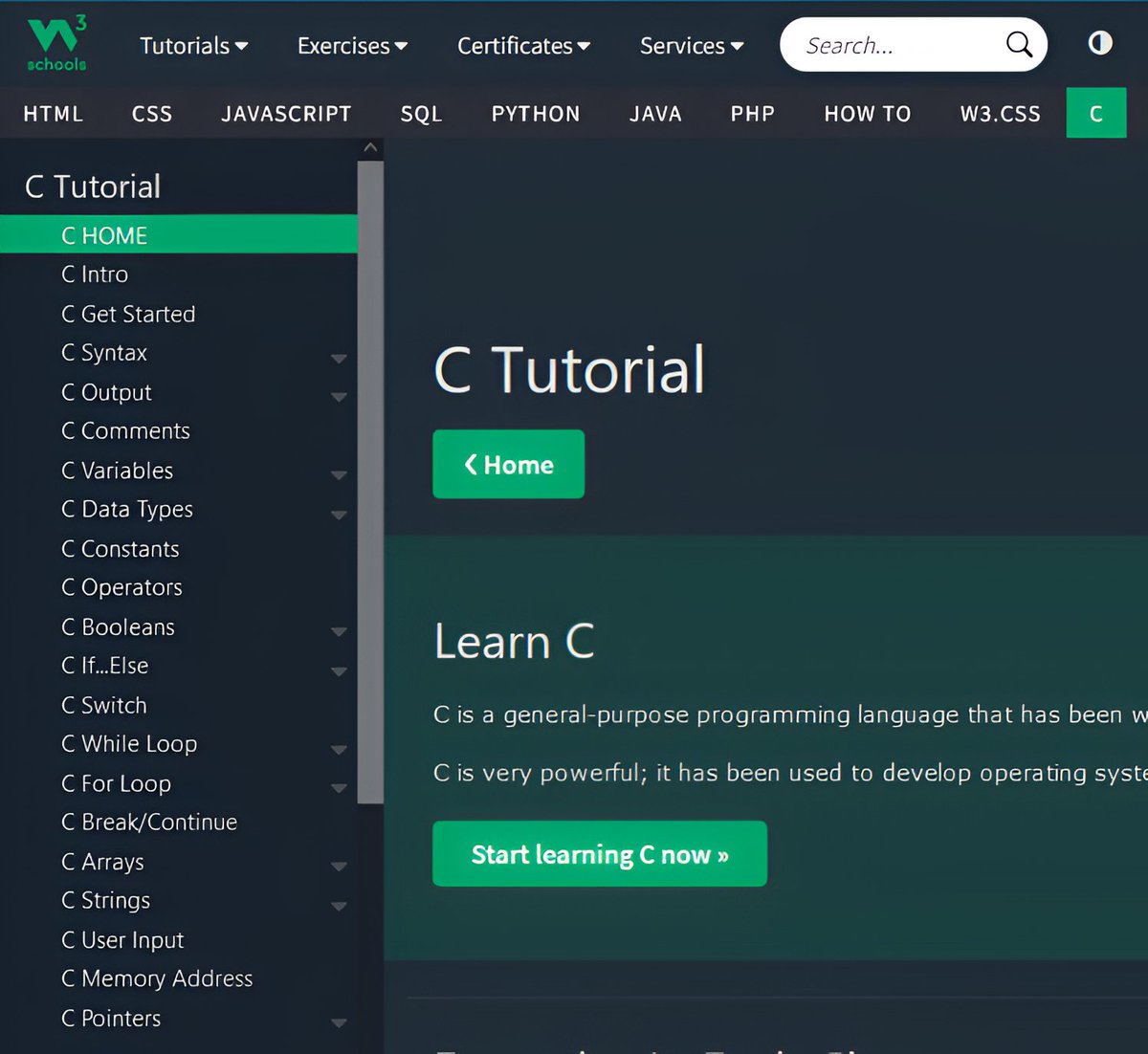
Task: Open the W3.CSS tab
Action: tap(1001, 114)
